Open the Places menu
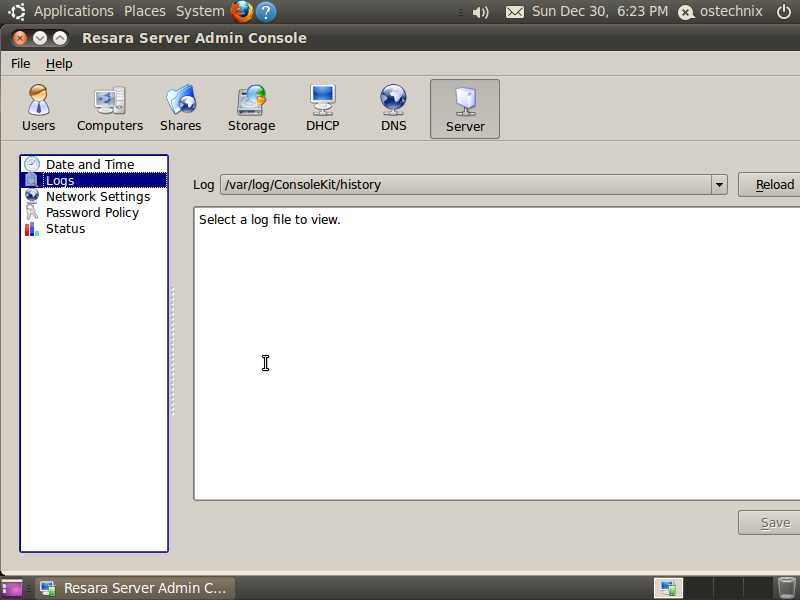The height and width of the screenshot is (600, 800). point(145,11)
